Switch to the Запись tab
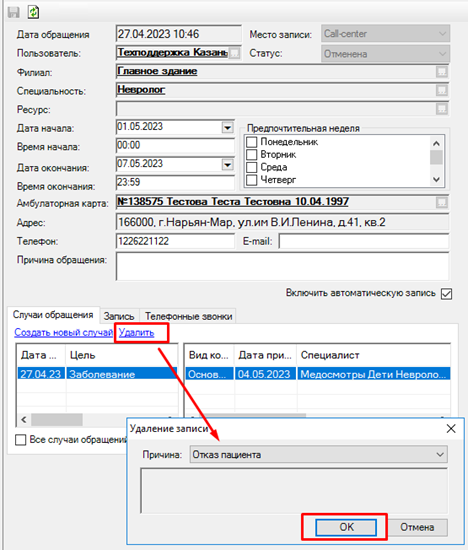468x550 pixels. [119, 316]
